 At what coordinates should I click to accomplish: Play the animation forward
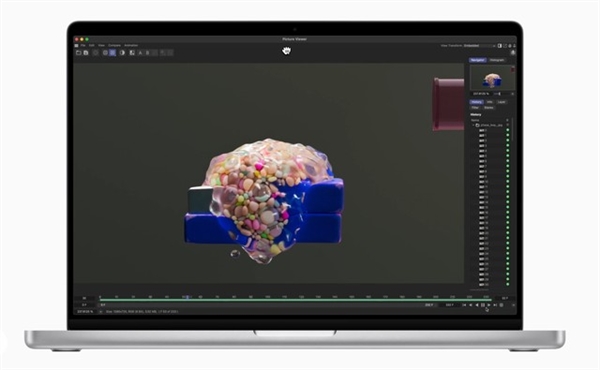(x=489, y=305)
